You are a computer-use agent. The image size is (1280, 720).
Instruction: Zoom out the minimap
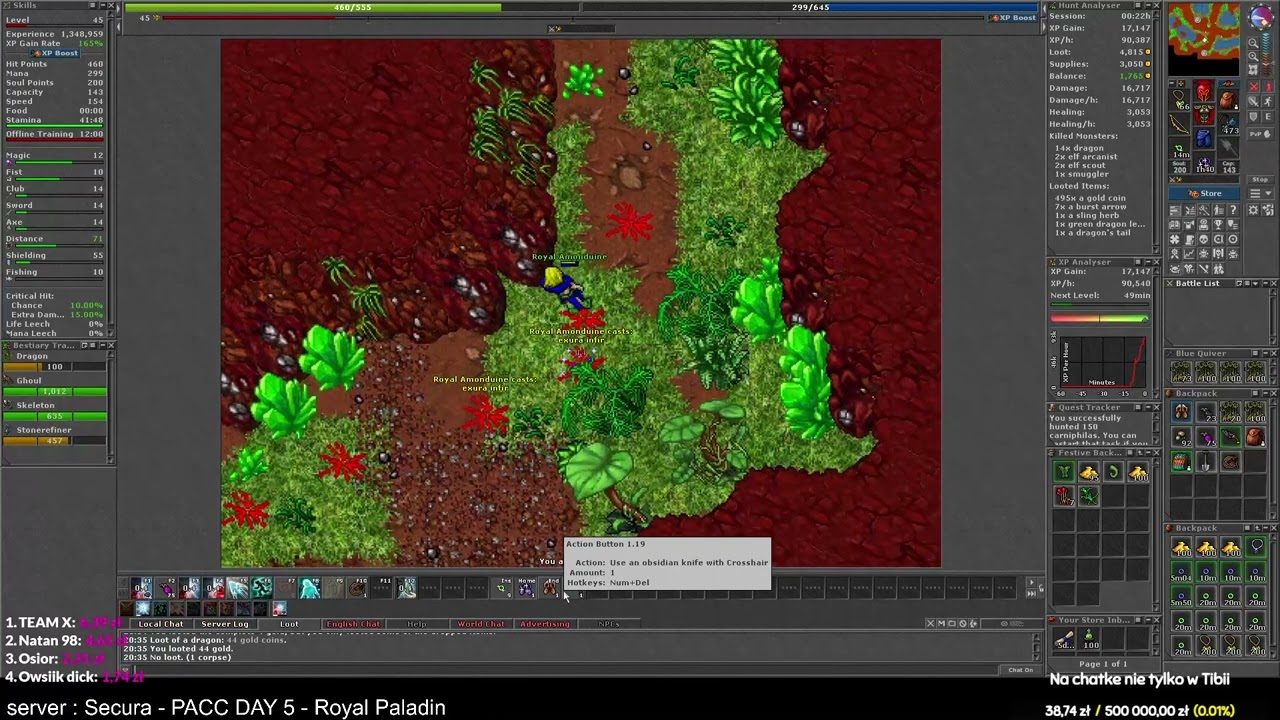coord(1253,43)
